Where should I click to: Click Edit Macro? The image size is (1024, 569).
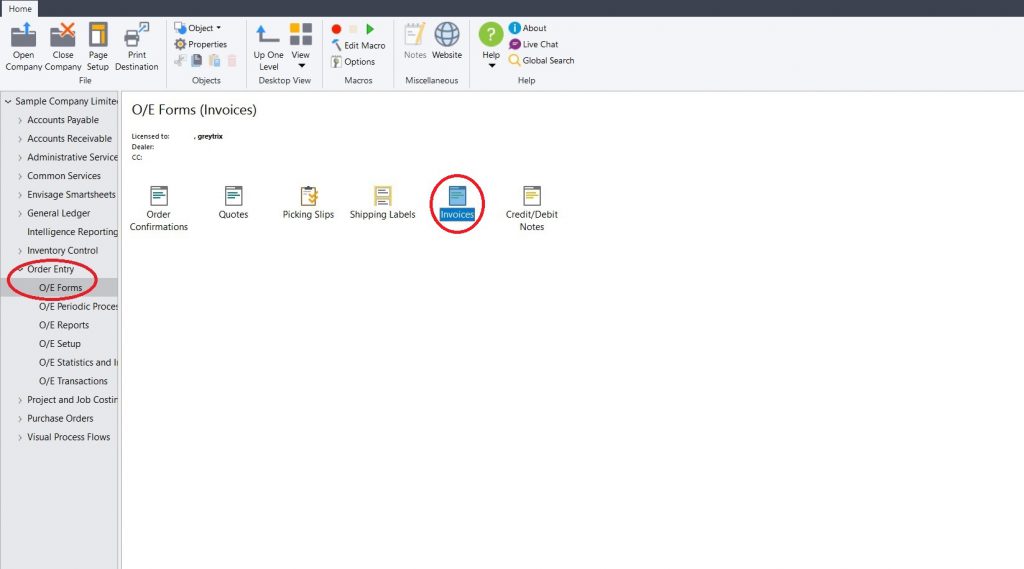(x=359, y=45)
